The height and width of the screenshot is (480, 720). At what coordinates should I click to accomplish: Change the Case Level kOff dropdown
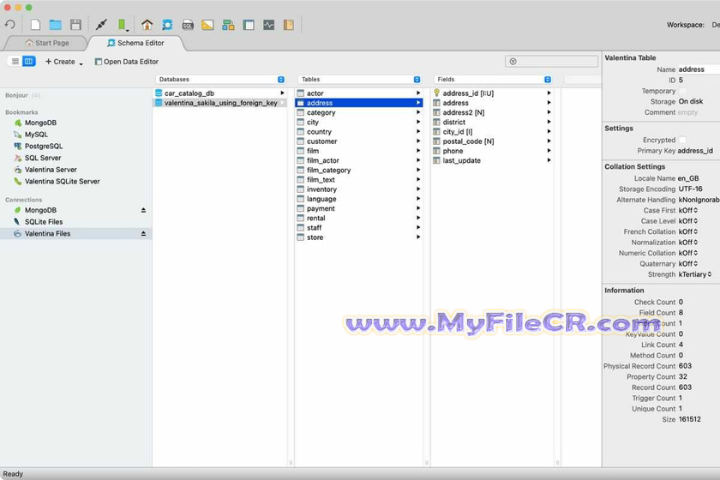pos(688,221)
